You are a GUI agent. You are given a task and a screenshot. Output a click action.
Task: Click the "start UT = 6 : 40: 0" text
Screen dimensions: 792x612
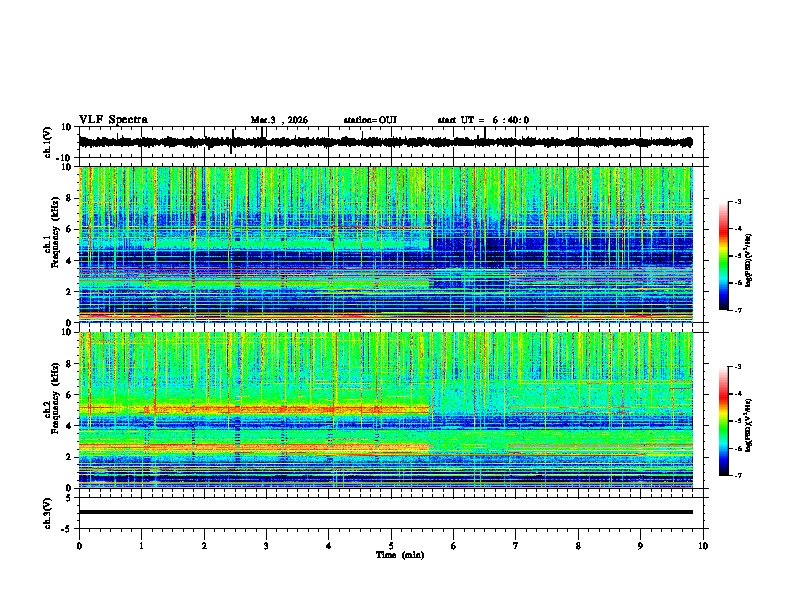pos(483,120)
